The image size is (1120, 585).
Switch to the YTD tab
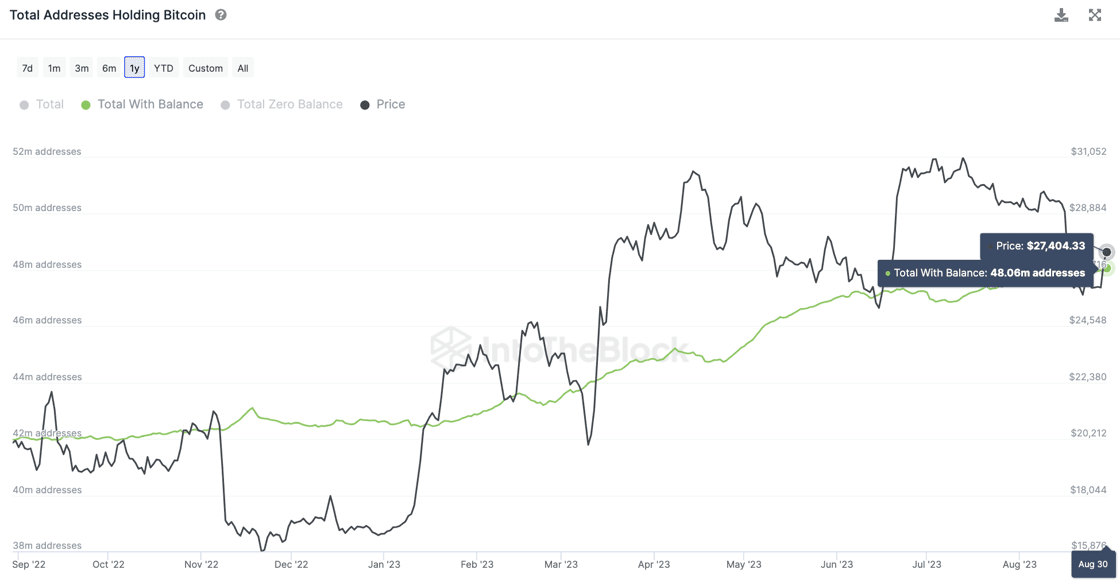[162, 67]
